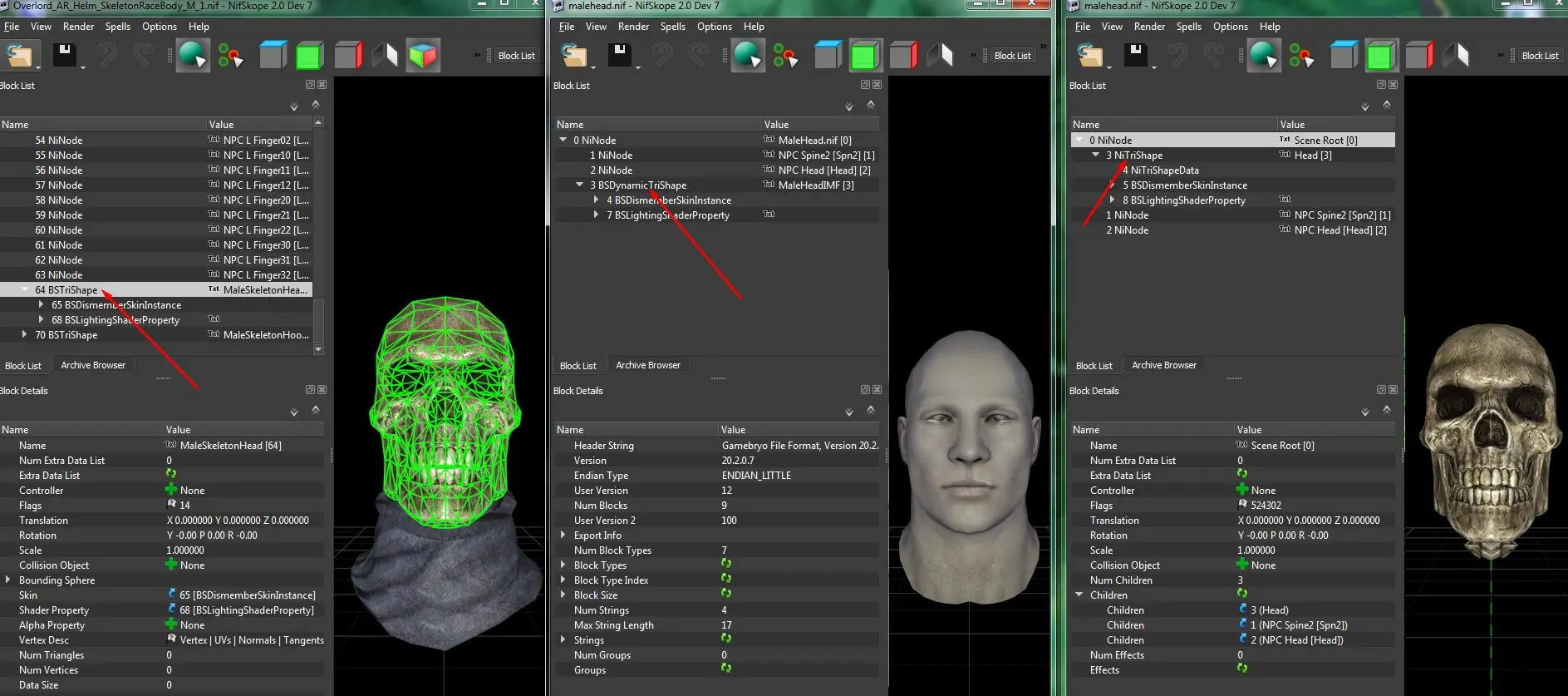Viewport: 1568px width, 696px height.
Task: Select red-side cube view in right malehead window
Action: coord(1419,56)
